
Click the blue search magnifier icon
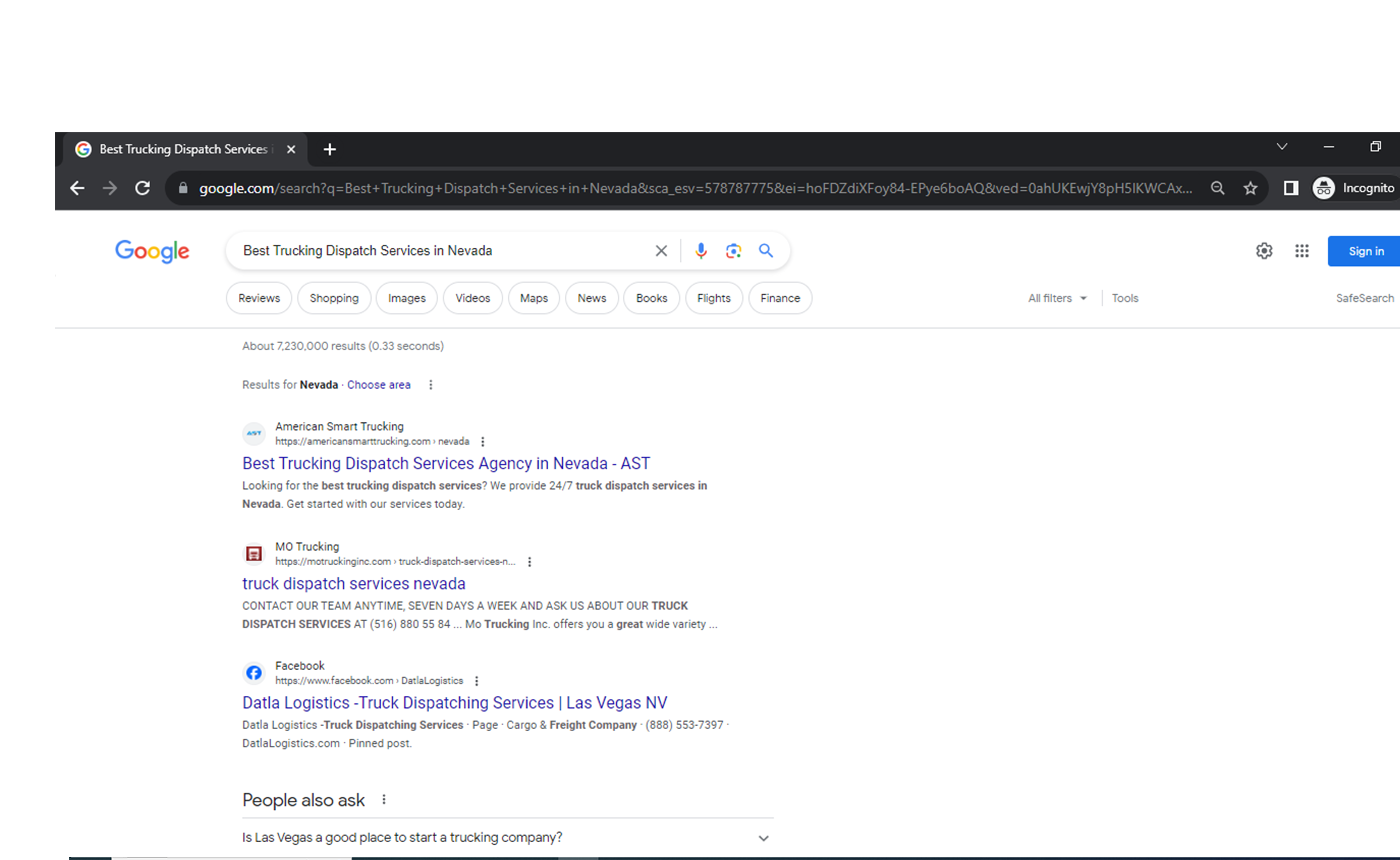[x=766, y=251]
